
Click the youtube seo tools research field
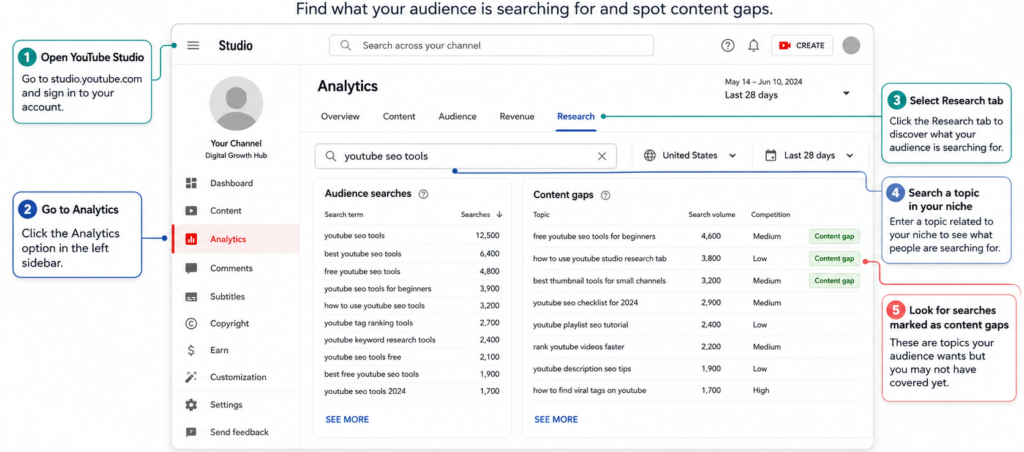tap(465, 156)
